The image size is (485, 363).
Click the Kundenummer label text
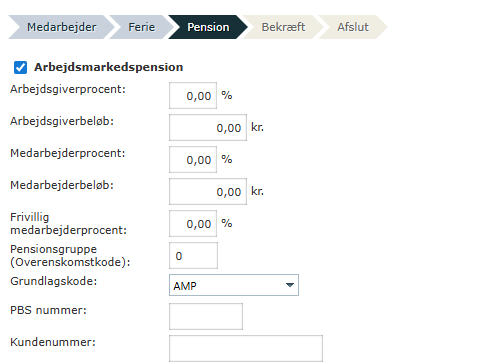pyautogui.click(x=53, y=342)
